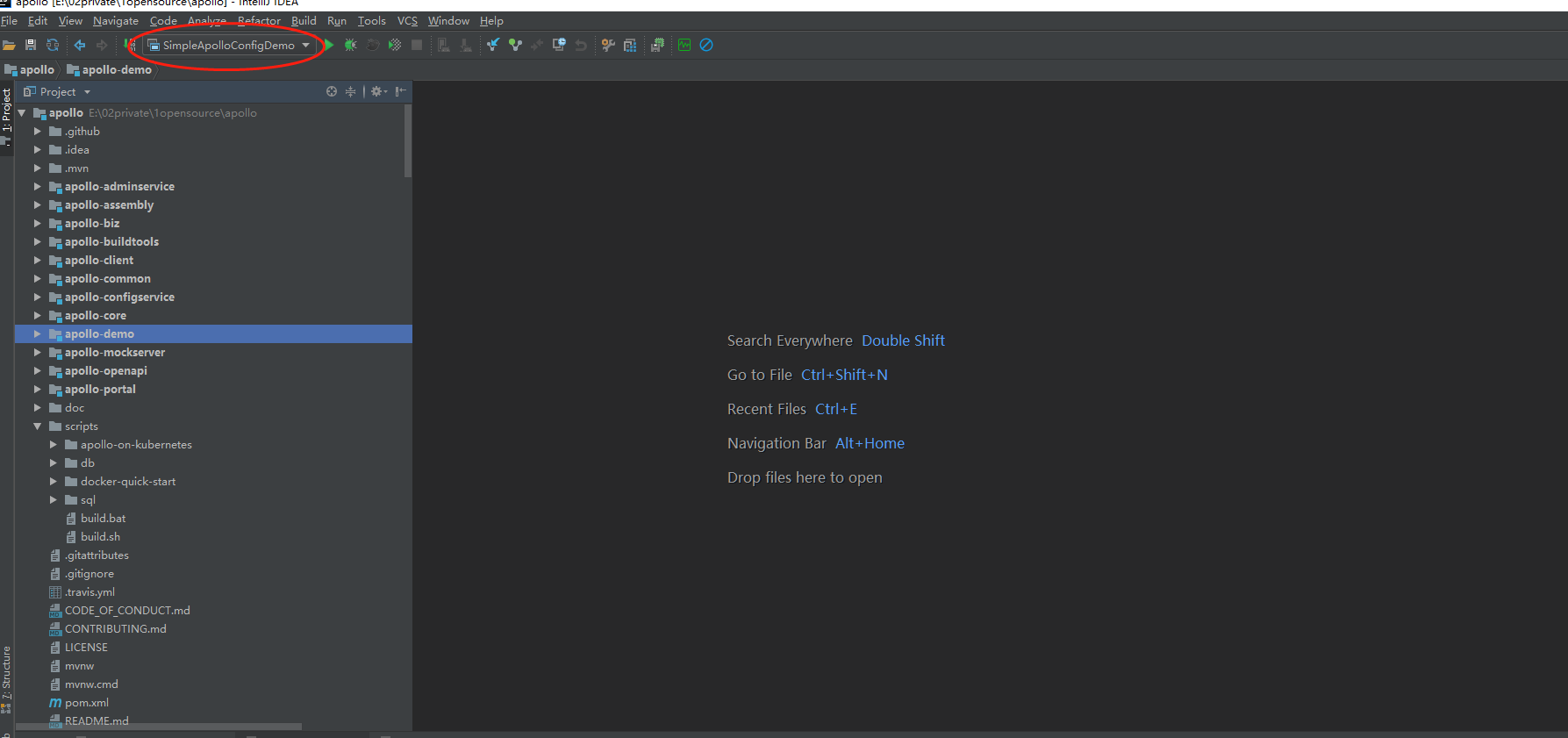Expand the apollo-portal module
1568x738 pixels.
[x=38, y=390]
